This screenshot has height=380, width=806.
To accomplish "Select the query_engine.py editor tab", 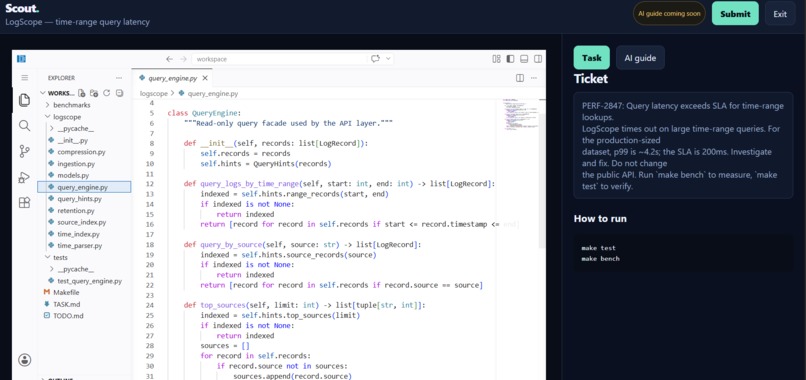I will pyautogui.click(x=172, y=78).
